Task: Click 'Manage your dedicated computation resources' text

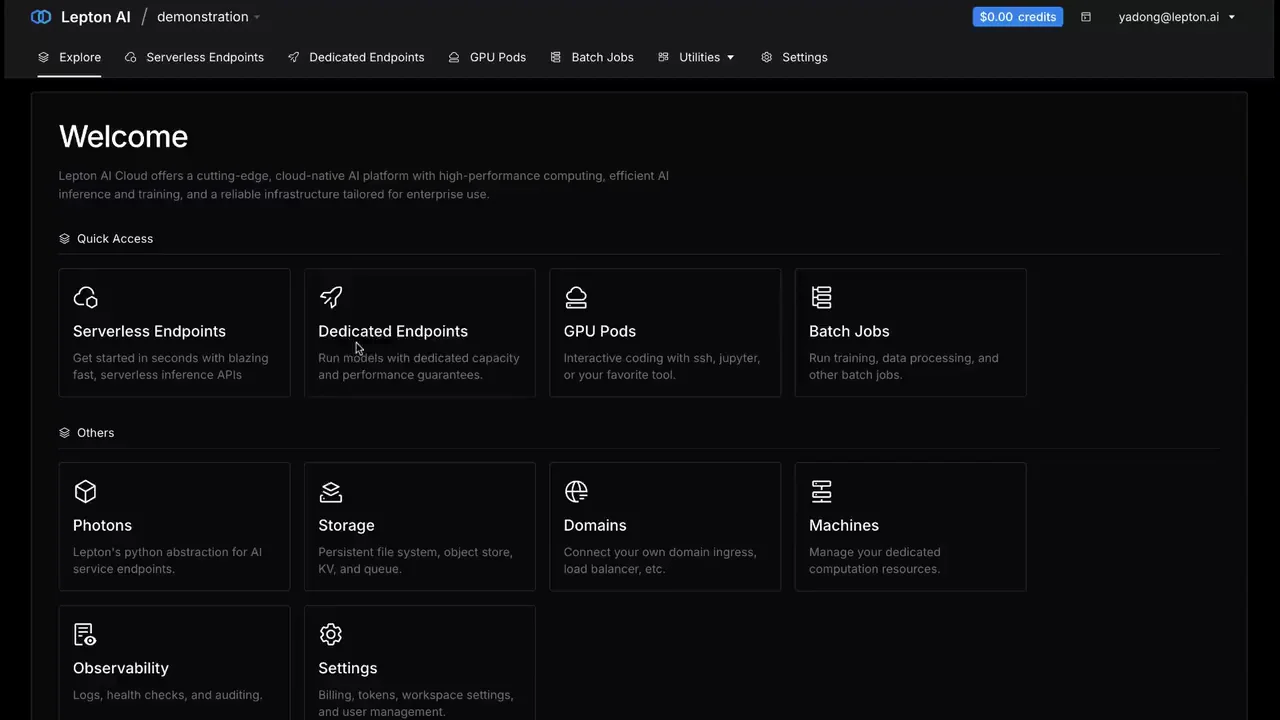Action: [x=875, y=560]
